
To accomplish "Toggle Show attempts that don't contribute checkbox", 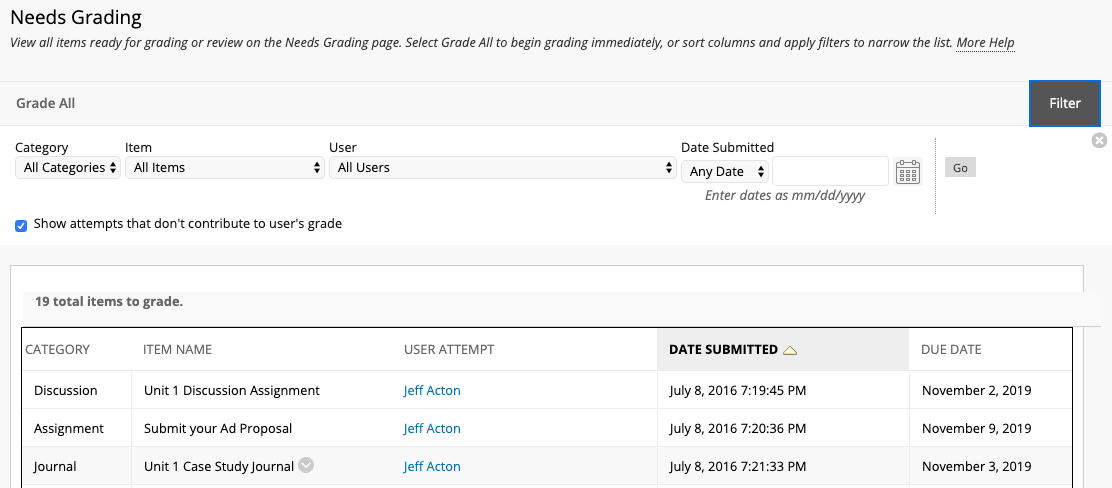I will 21,226.
